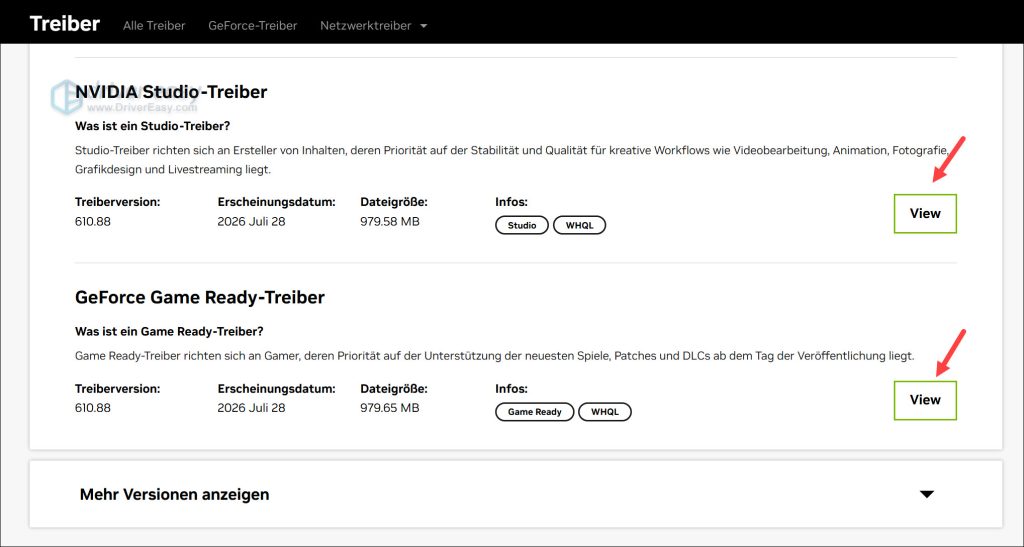The image size is (1024, 547).
Task: Open the Alle Treiber menu item
Action: tap(154, 25)
